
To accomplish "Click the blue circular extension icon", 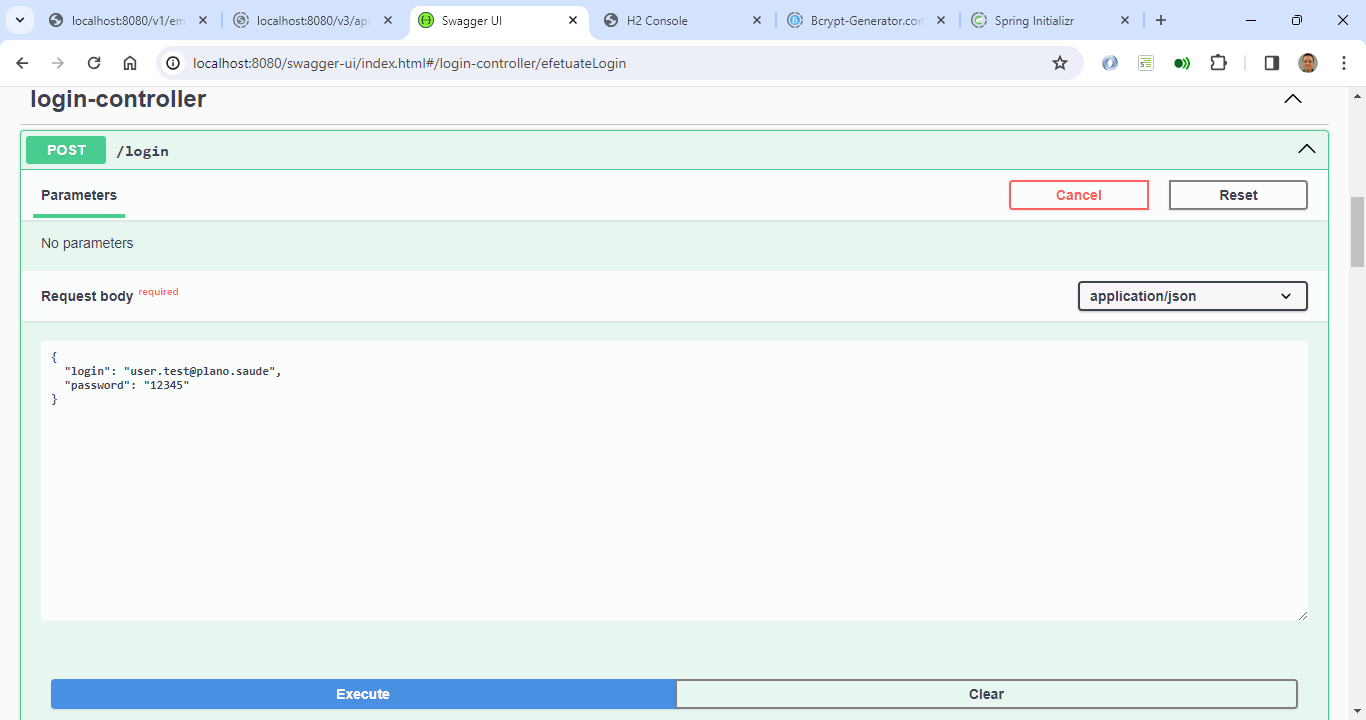I will point(1110,63).
